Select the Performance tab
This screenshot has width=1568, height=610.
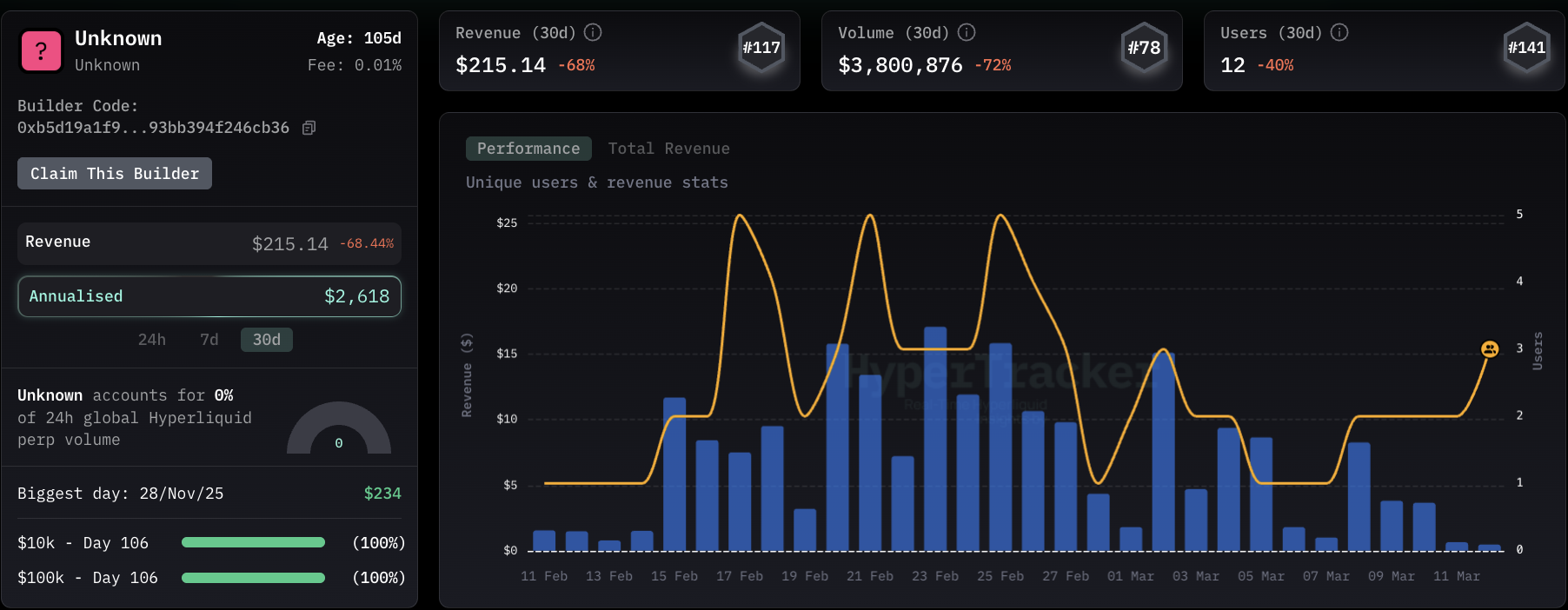point(528,149)
